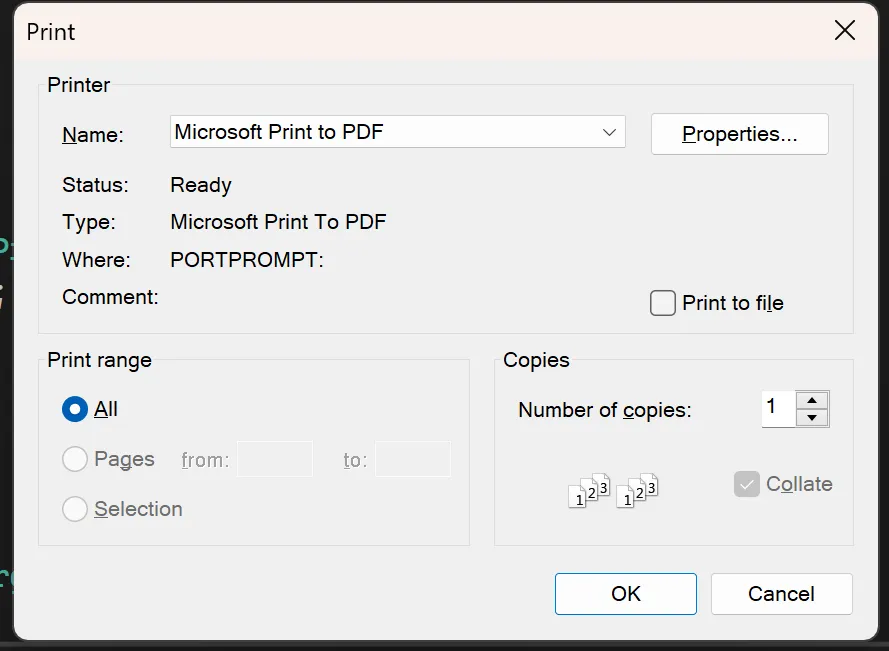The height and width of the screenshot is (651, 889).
Task: Click the pages 'from' input box
Action: point(274,460)
